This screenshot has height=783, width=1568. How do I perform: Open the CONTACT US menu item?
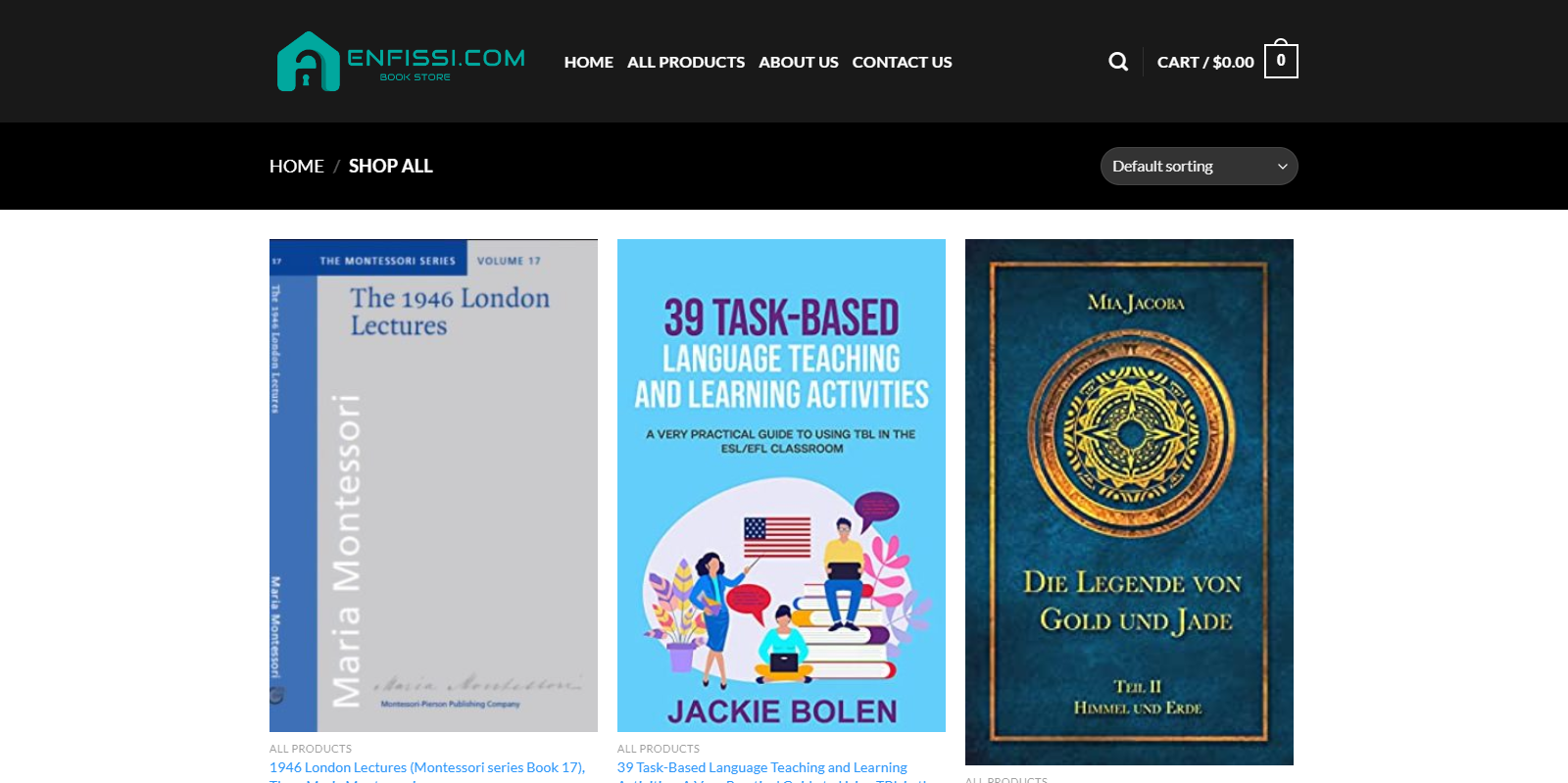pyautogui.click(x=902, y=62)
